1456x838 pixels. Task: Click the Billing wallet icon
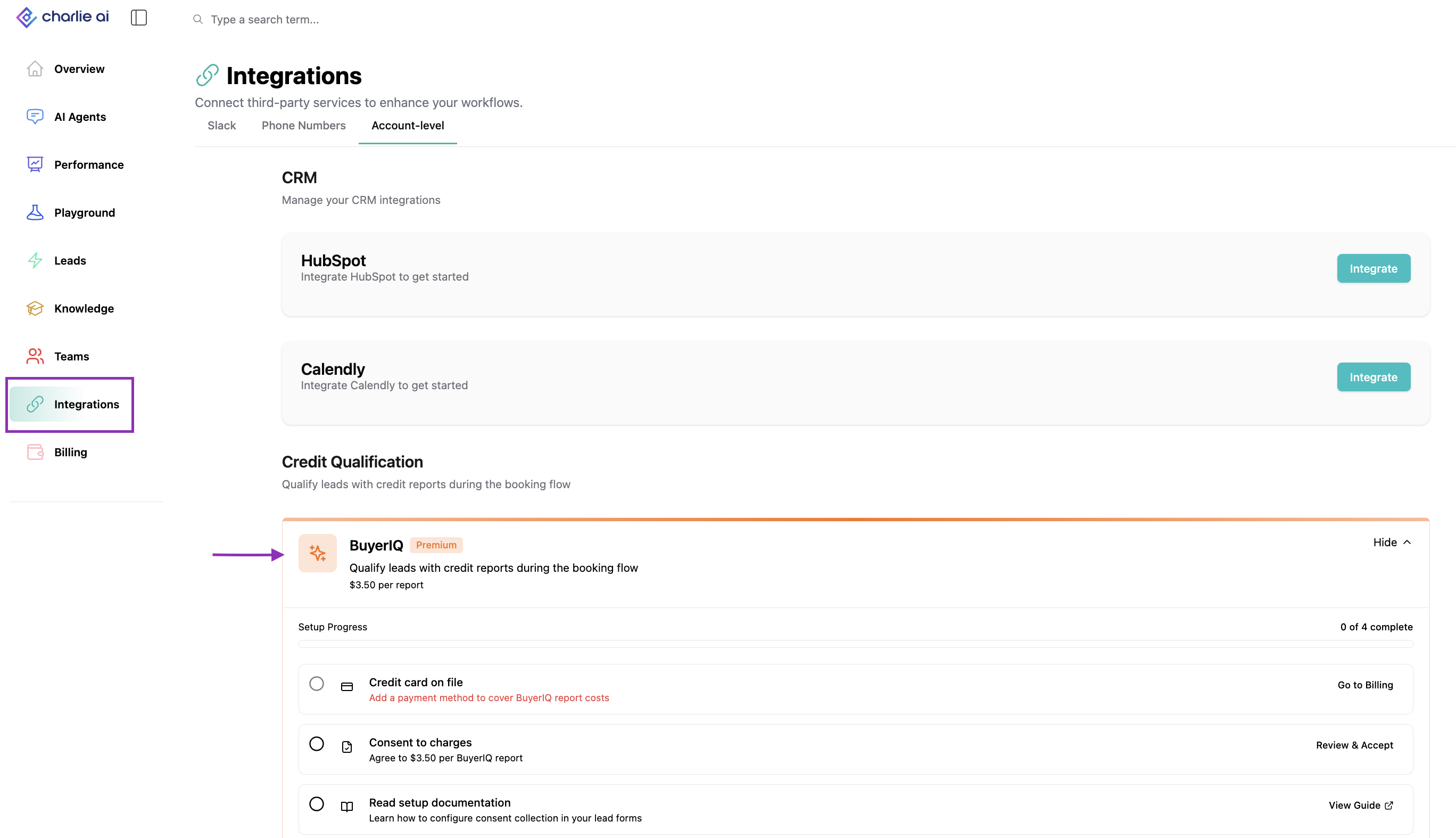[35, 453]
